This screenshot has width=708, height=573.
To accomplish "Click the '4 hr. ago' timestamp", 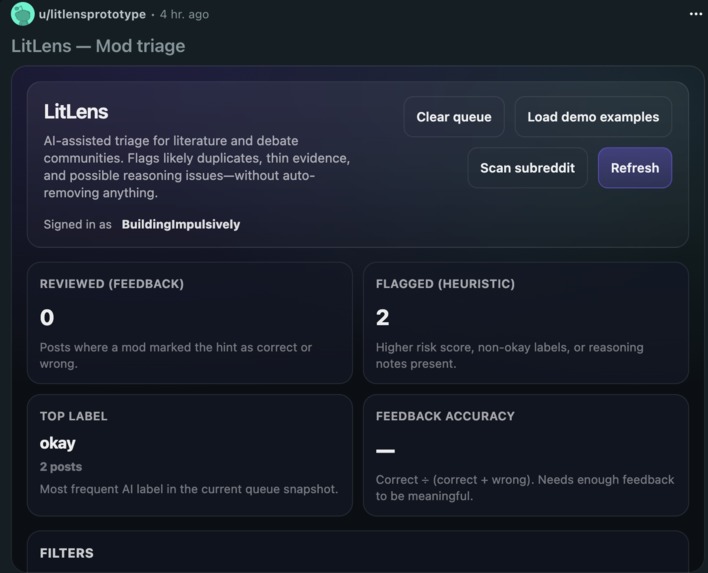I will coord(184,14).
